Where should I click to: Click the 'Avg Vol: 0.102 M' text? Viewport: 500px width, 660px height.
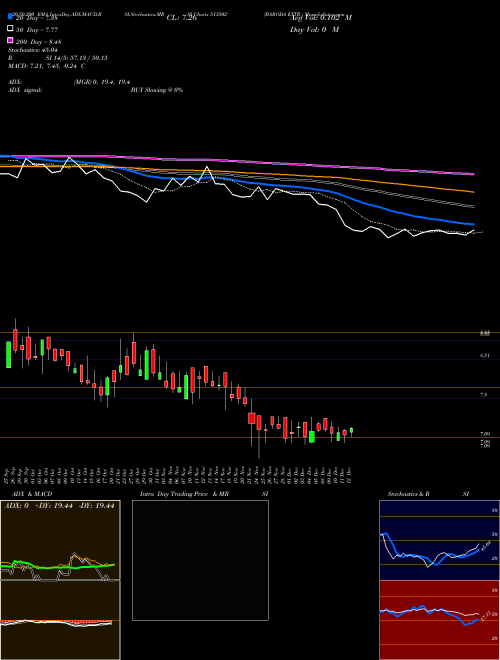click(321, 18)
